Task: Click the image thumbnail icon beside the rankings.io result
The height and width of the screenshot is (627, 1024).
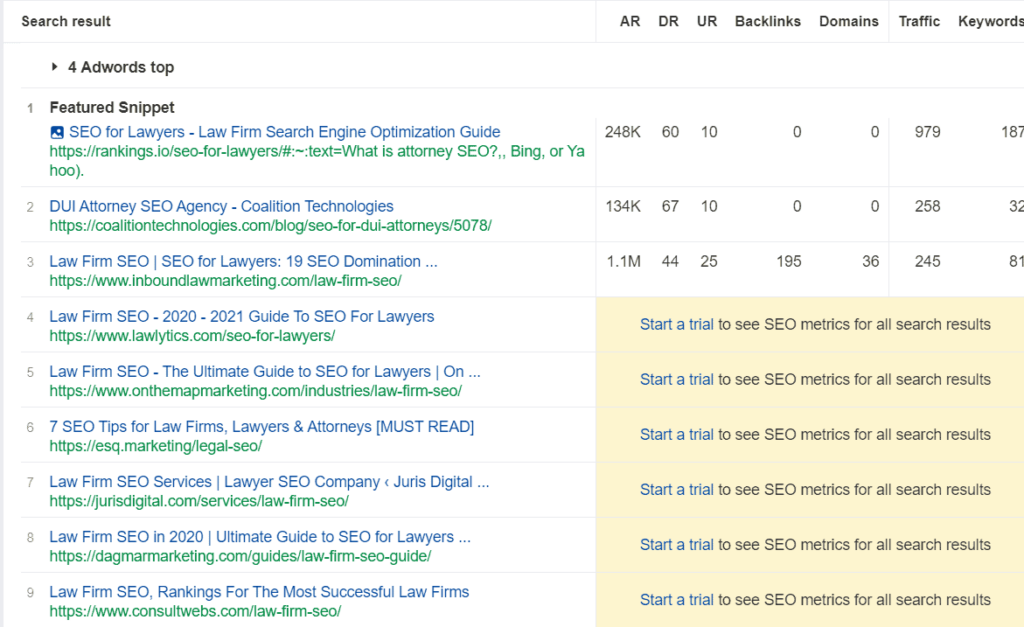Action: click(x=58, y=131)
